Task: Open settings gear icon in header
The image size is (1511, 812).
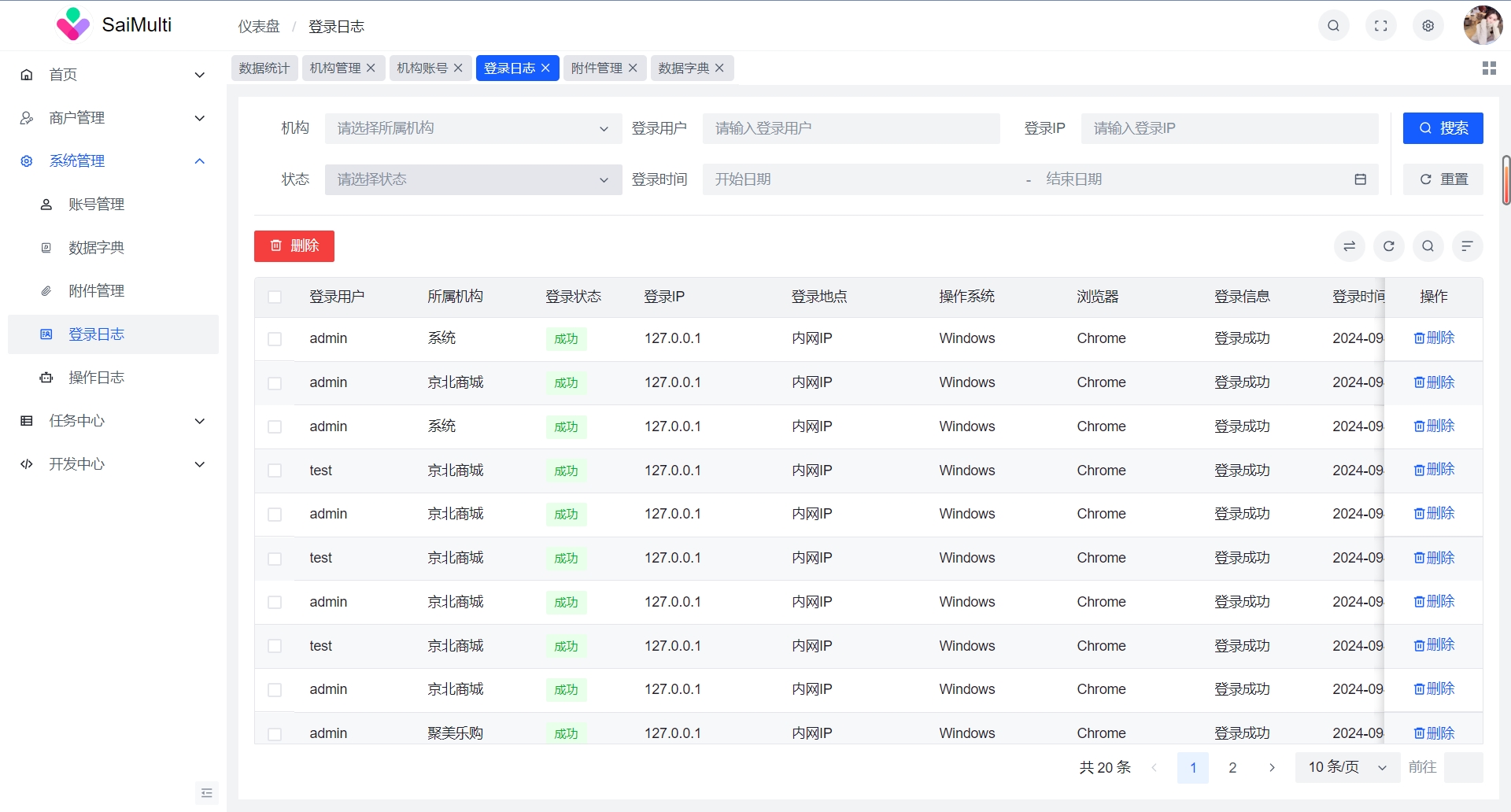Action: click(1428, 26)
